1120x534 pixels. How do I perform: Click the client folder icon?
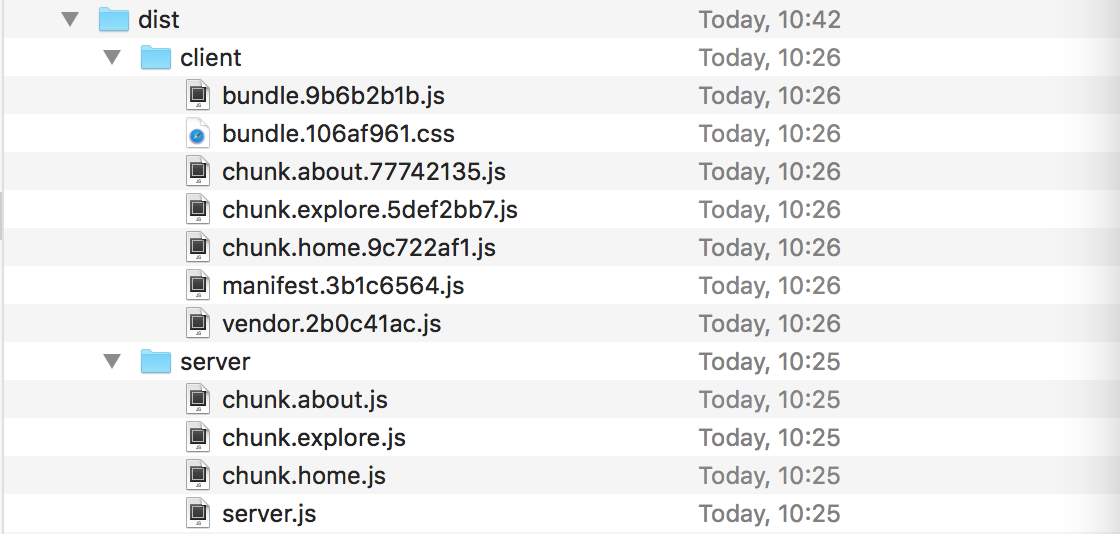coord(156,57)
